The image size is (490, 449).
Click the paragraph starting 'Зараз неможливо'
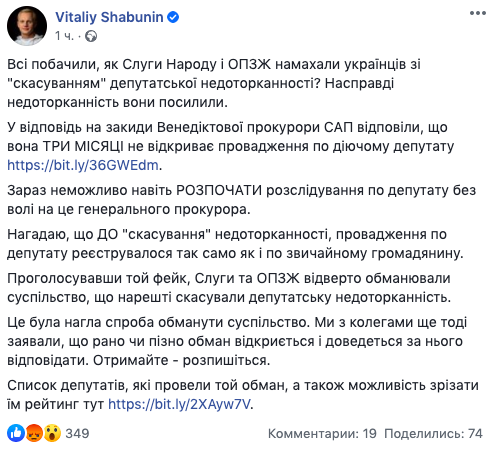click(x=242, y=200)
